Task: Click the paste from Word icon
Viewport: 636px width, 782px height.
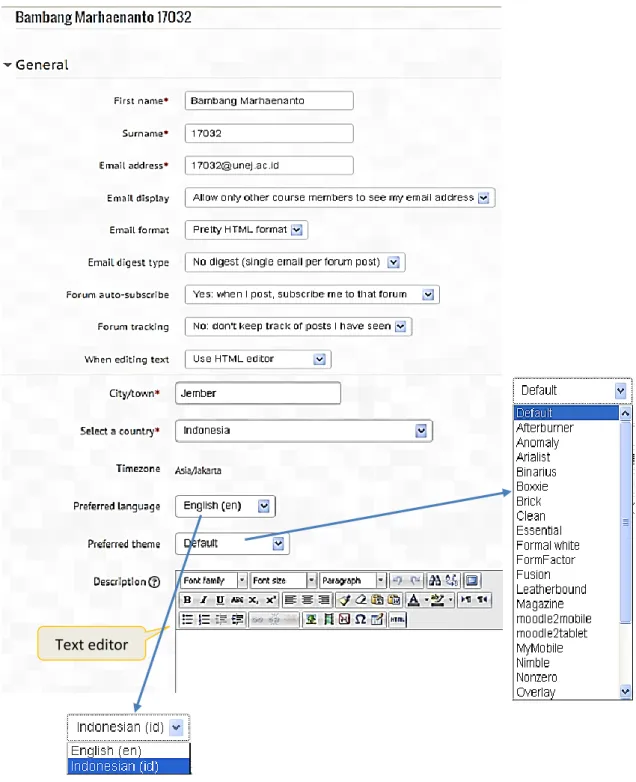Action: [x=394, y=600]
